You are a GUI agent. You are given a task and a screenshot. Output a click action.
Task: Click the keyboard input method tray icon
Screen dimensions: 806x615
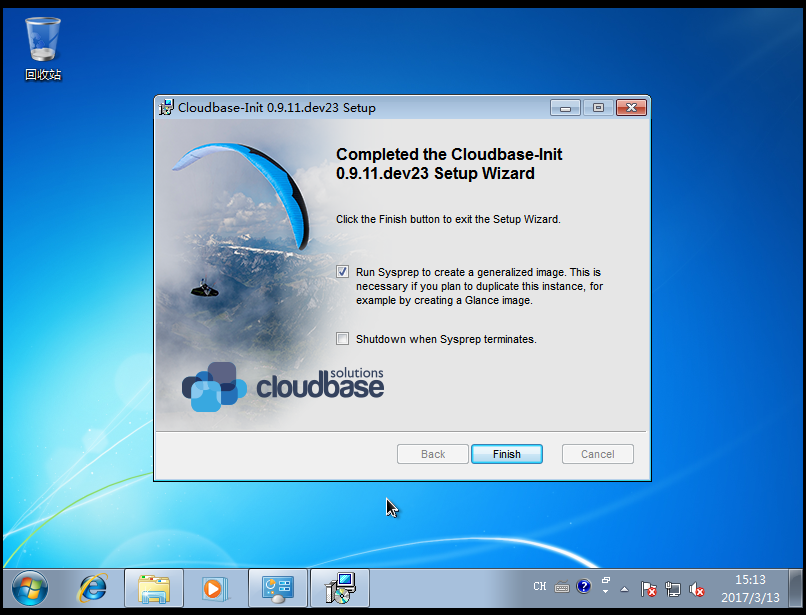tap(562, 587)
